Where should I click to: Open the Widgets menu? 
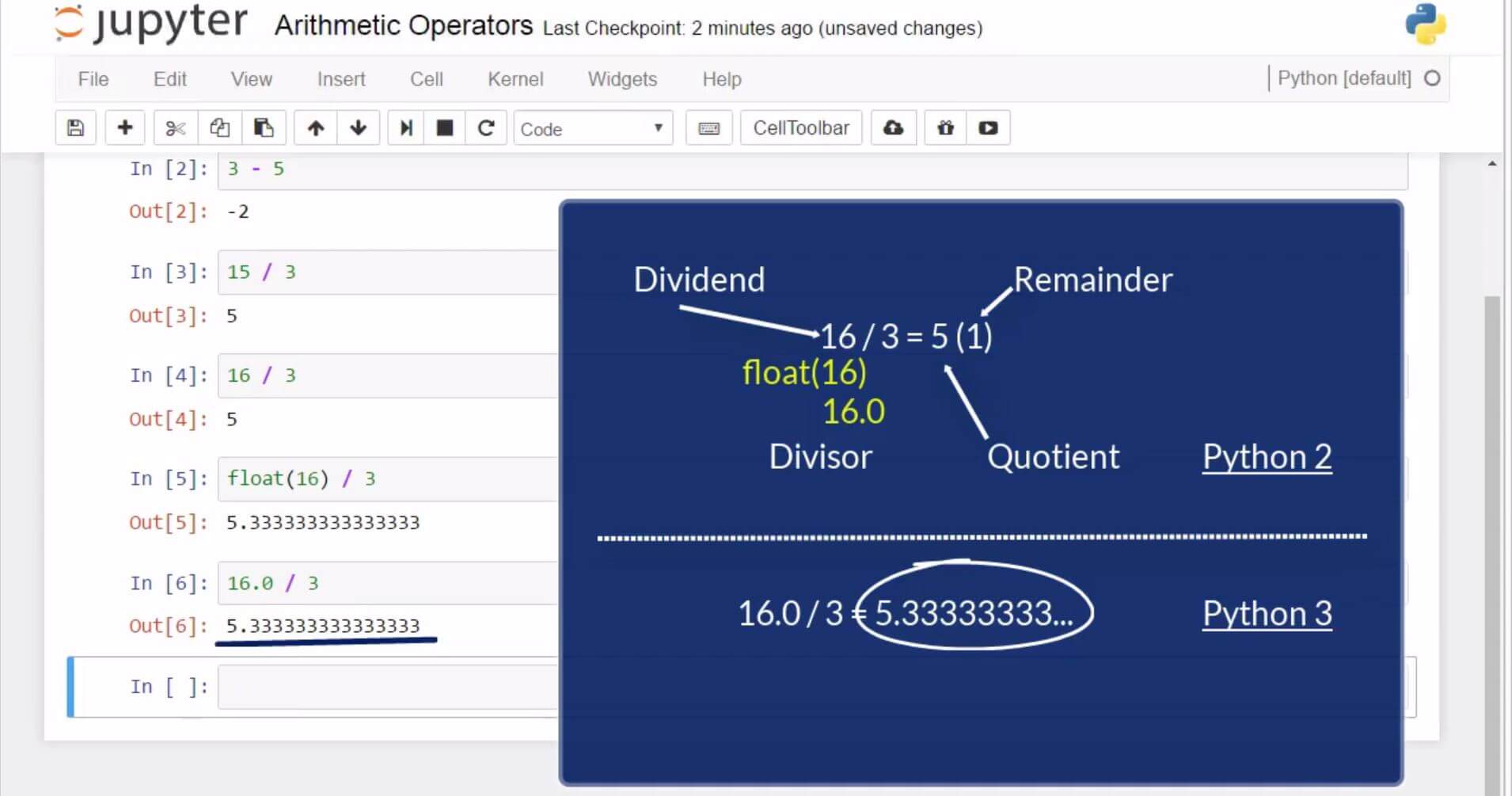(x=622, y=79)
